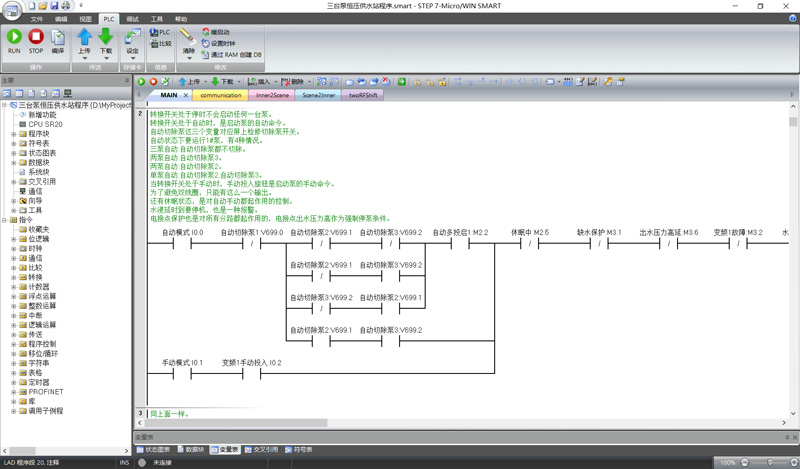Click the blue 上传 upload arrow in ribbon

[85, 37]
